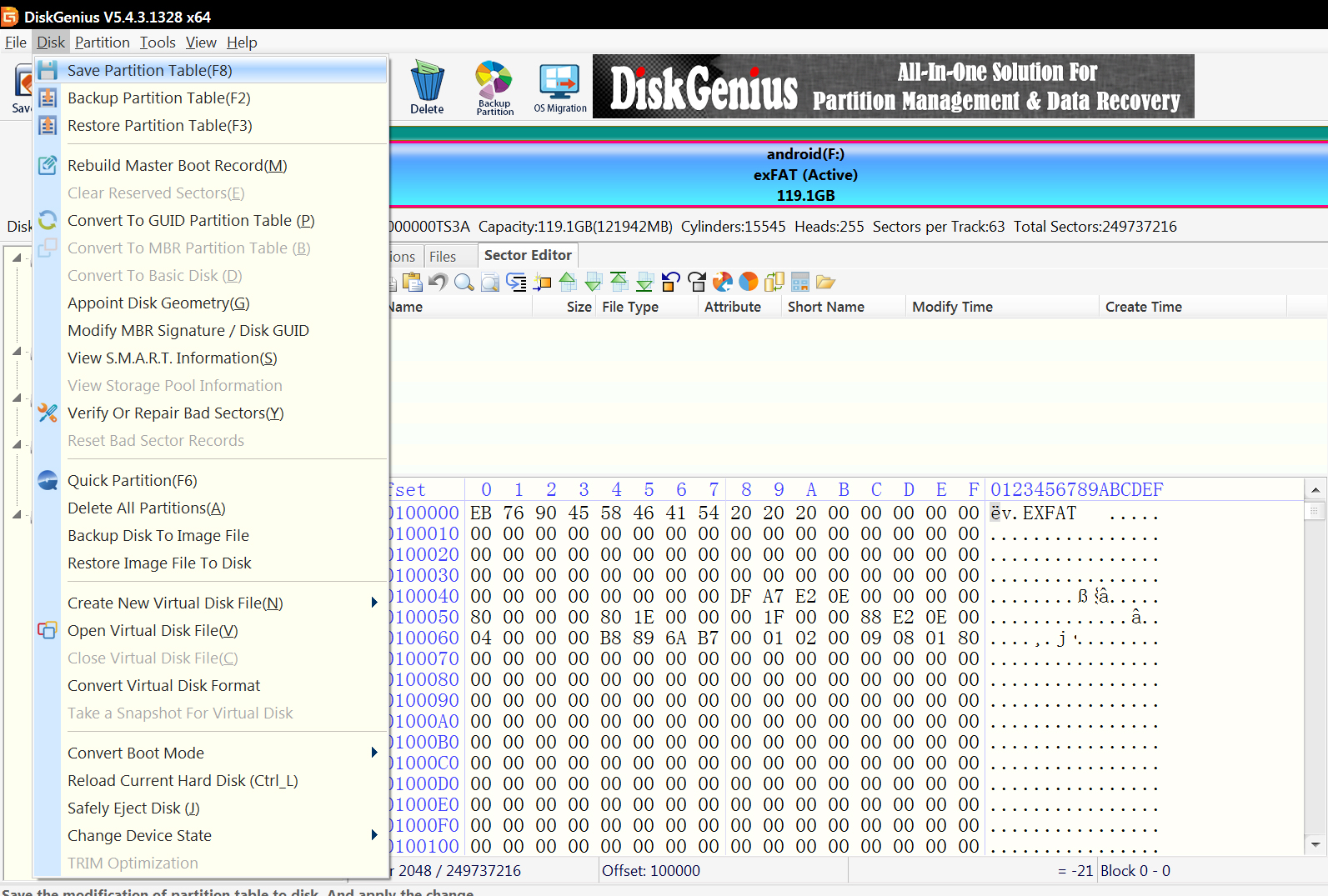Click the open folder icon in Sector Editor
This screenshot has height=896, width=1328.
pos(826,283)
